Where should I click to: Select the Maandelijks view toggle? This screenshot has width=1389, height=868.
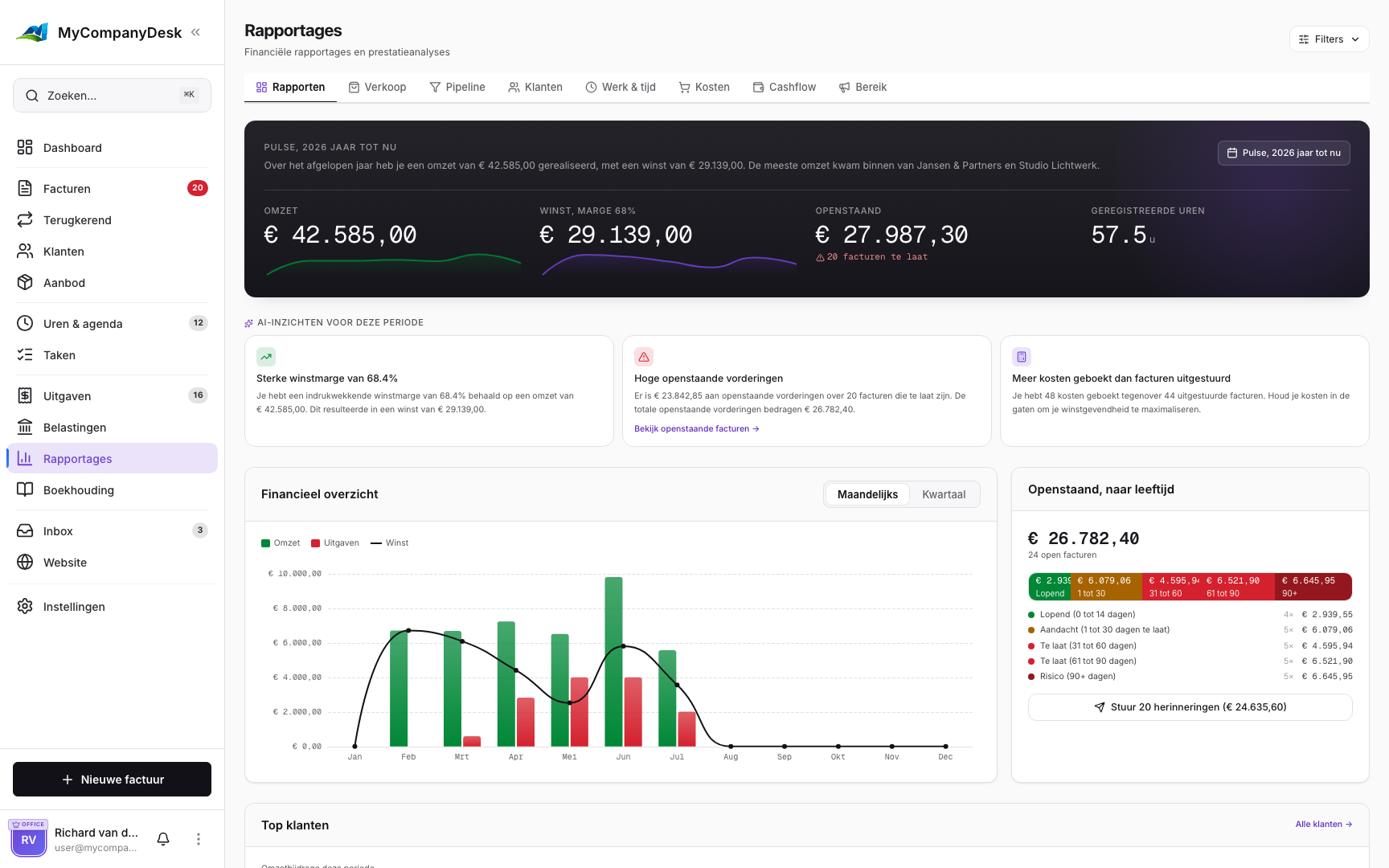(867, 494)
